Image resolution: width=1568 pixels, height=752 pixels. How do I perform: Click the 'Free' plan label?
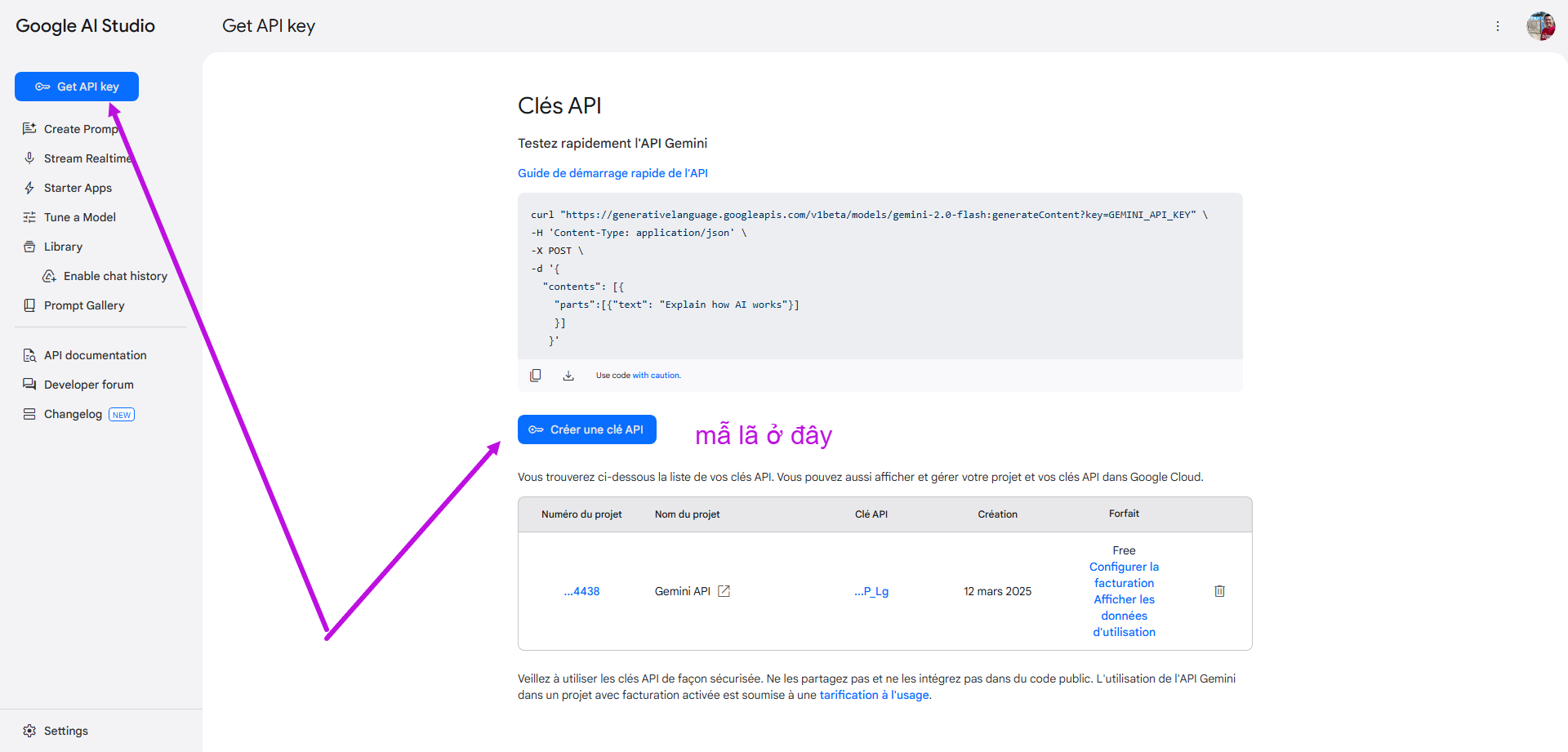click(1124, 550)
